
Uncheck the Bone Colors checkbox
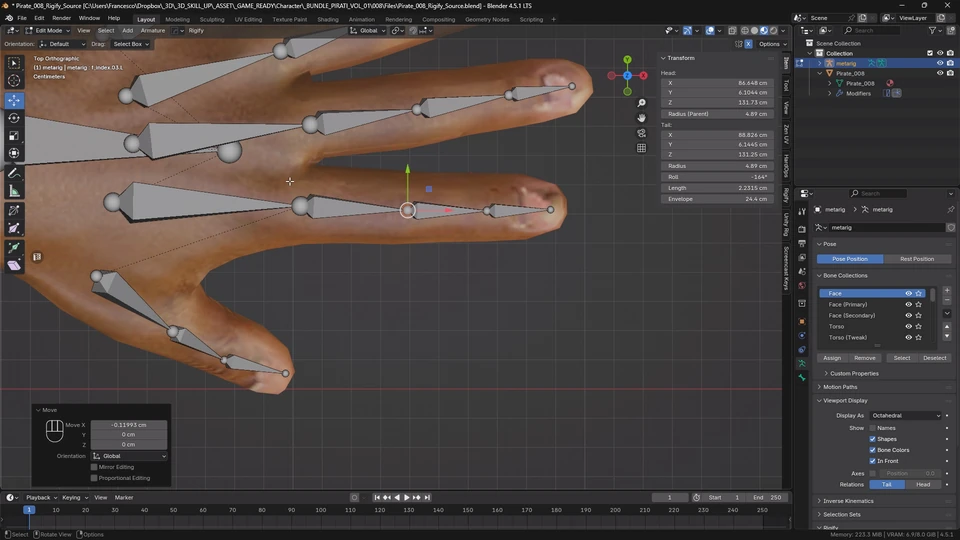(x=872, y=450)
